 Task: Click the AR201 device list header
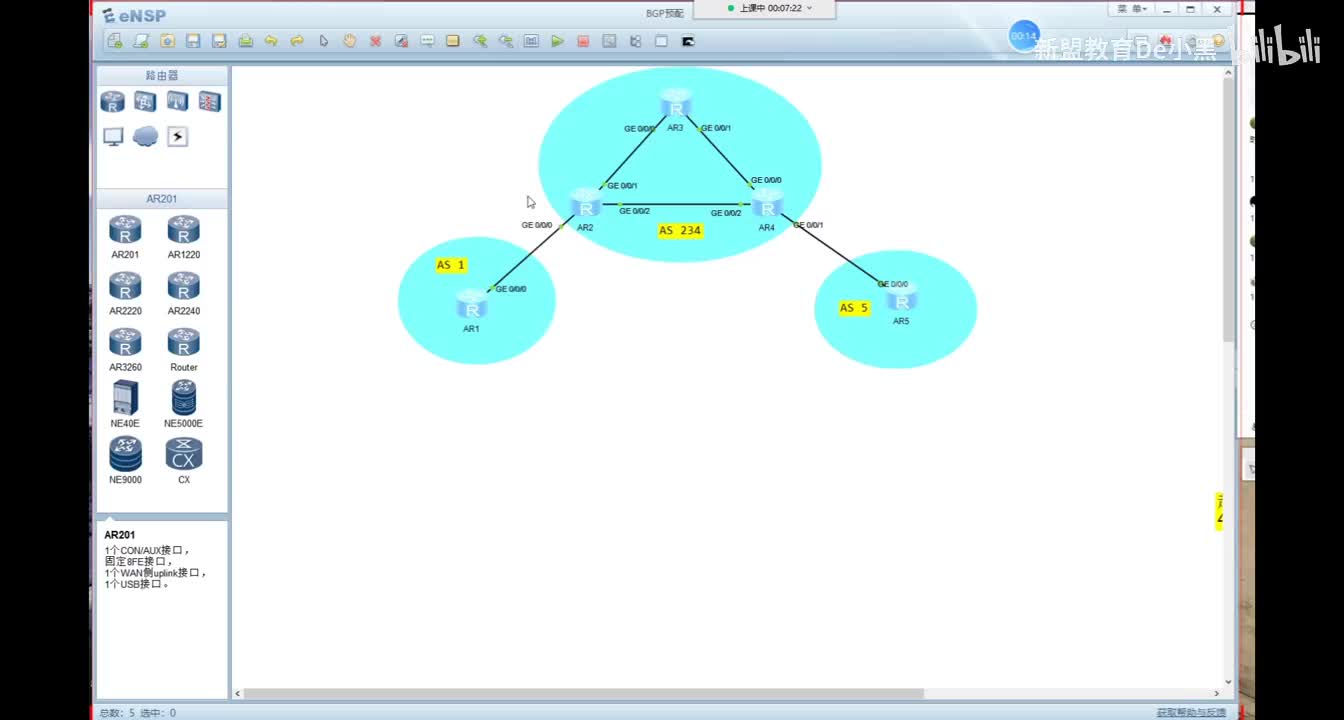162,199
